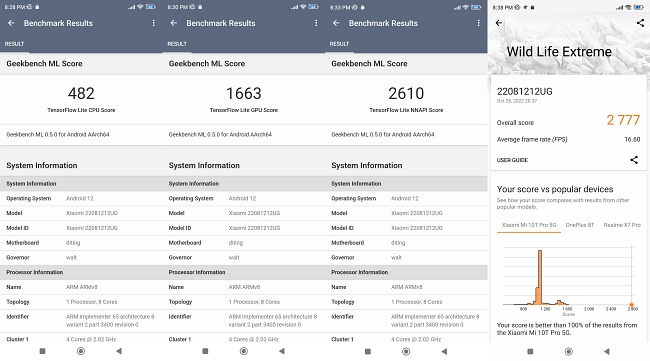Select RESULT tab on CPU score screen
650x361 pixels.
point(15,44)
